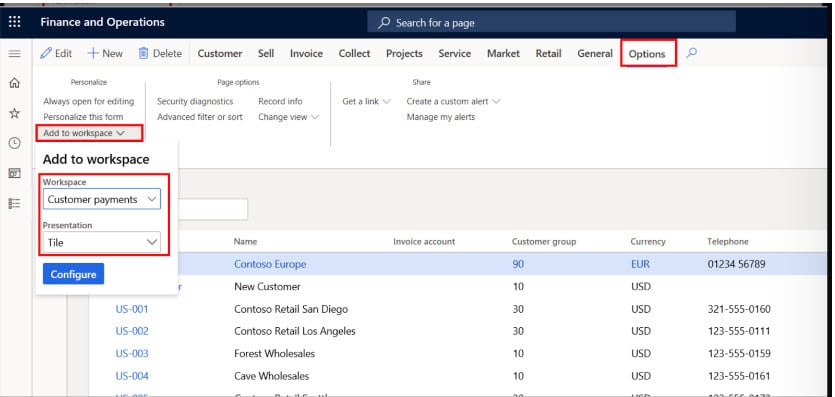Click the New plus button
835x397 pixels.
coord(105,53)
